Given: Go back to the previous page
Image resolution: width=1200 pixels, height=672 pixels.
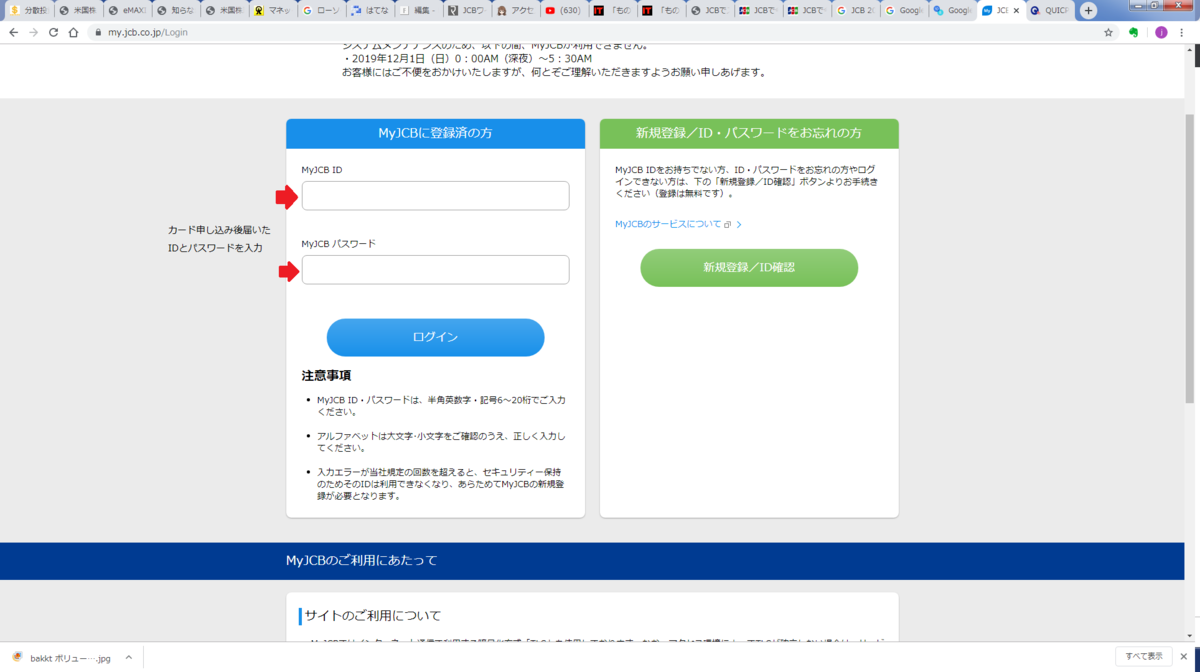Looking at the screenshot, I should click(x=13, y=32).
